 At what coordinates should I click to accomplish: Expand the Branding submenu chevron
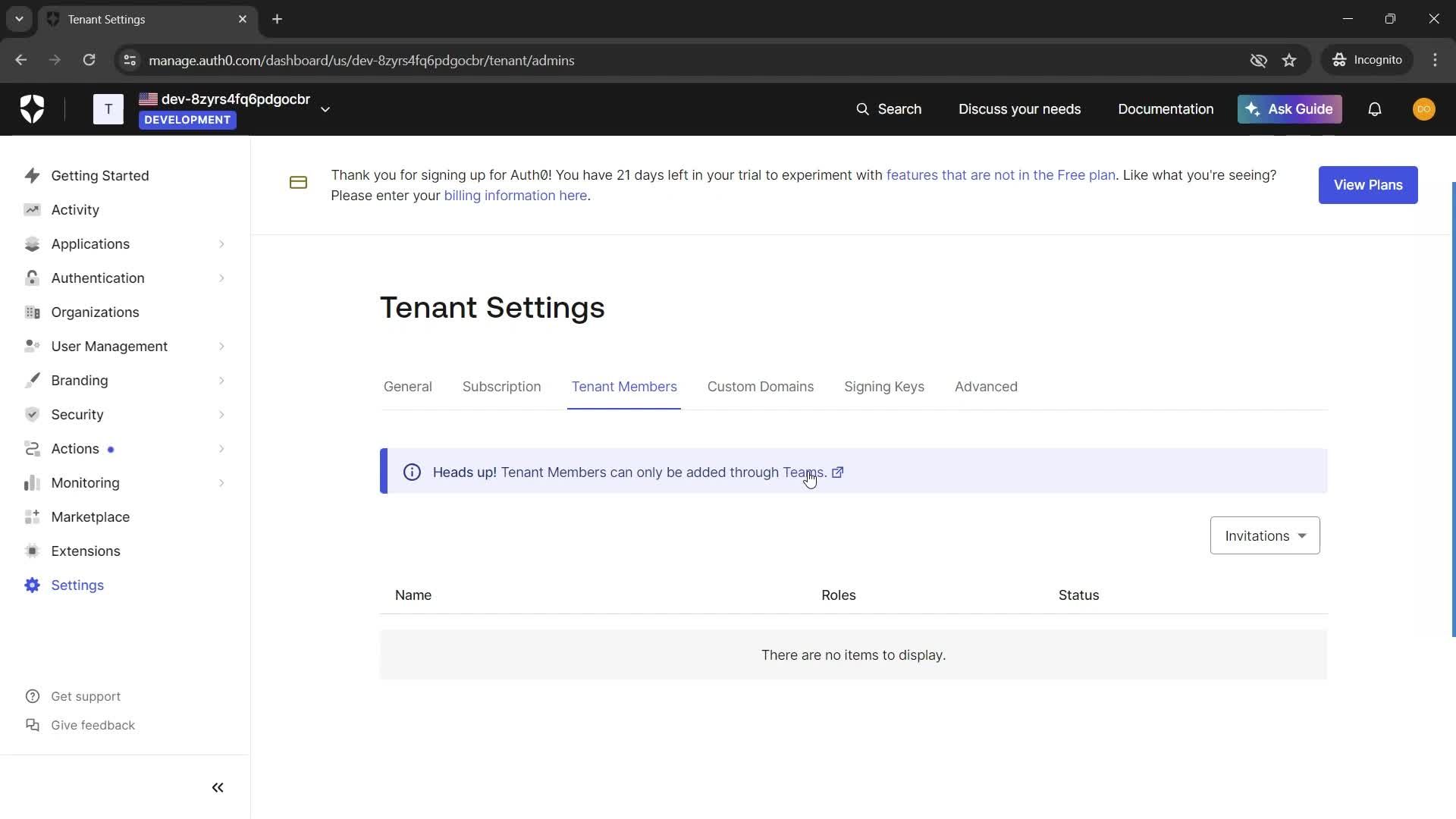[221, 381]
